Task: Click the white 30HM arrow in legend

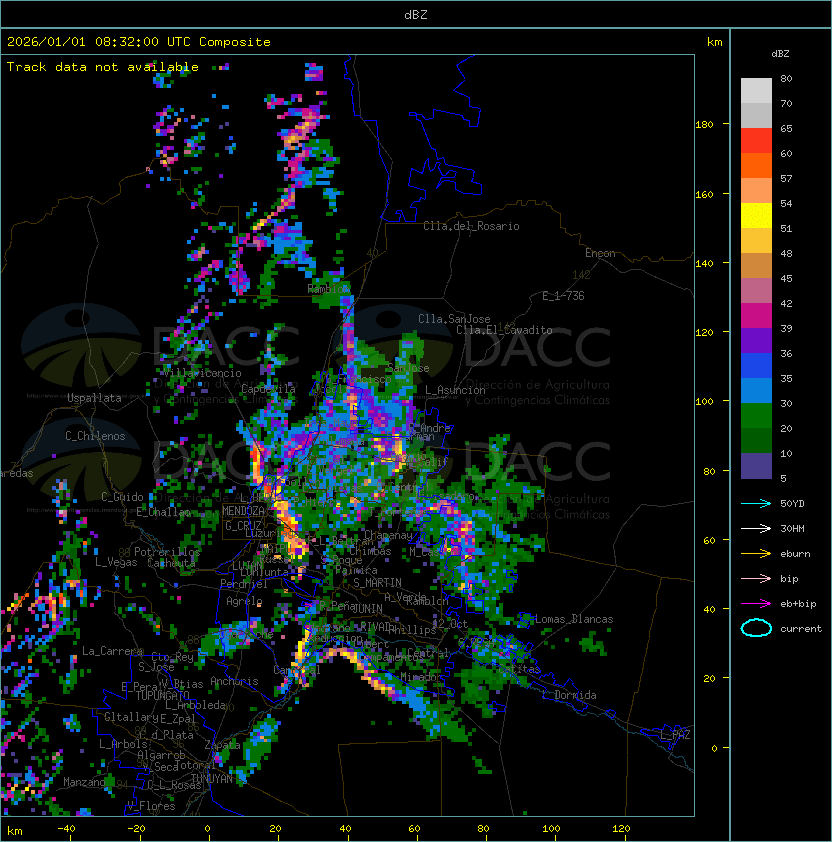Action: 756,528
